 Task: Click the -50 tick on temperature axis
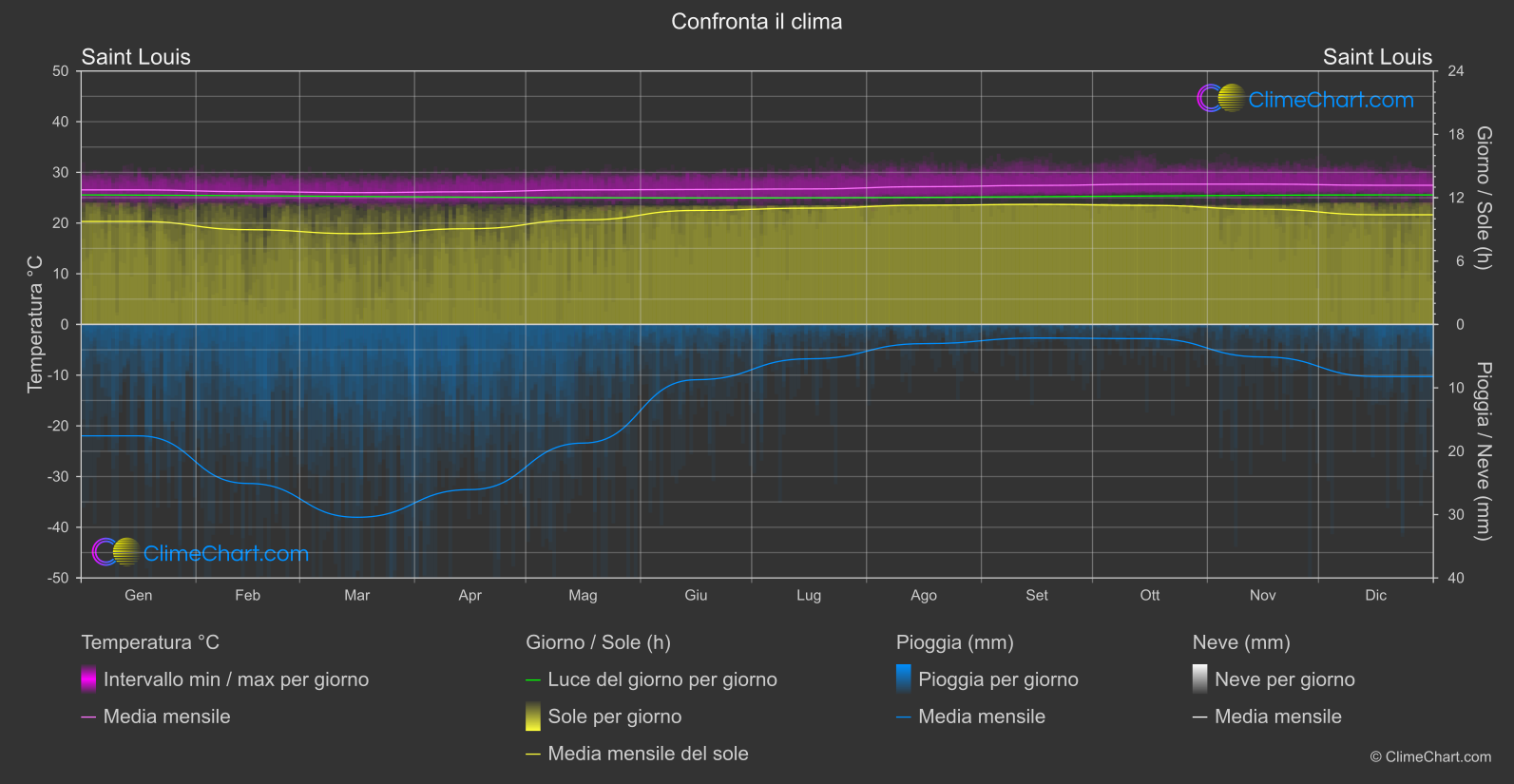click(x=58, y=578)
